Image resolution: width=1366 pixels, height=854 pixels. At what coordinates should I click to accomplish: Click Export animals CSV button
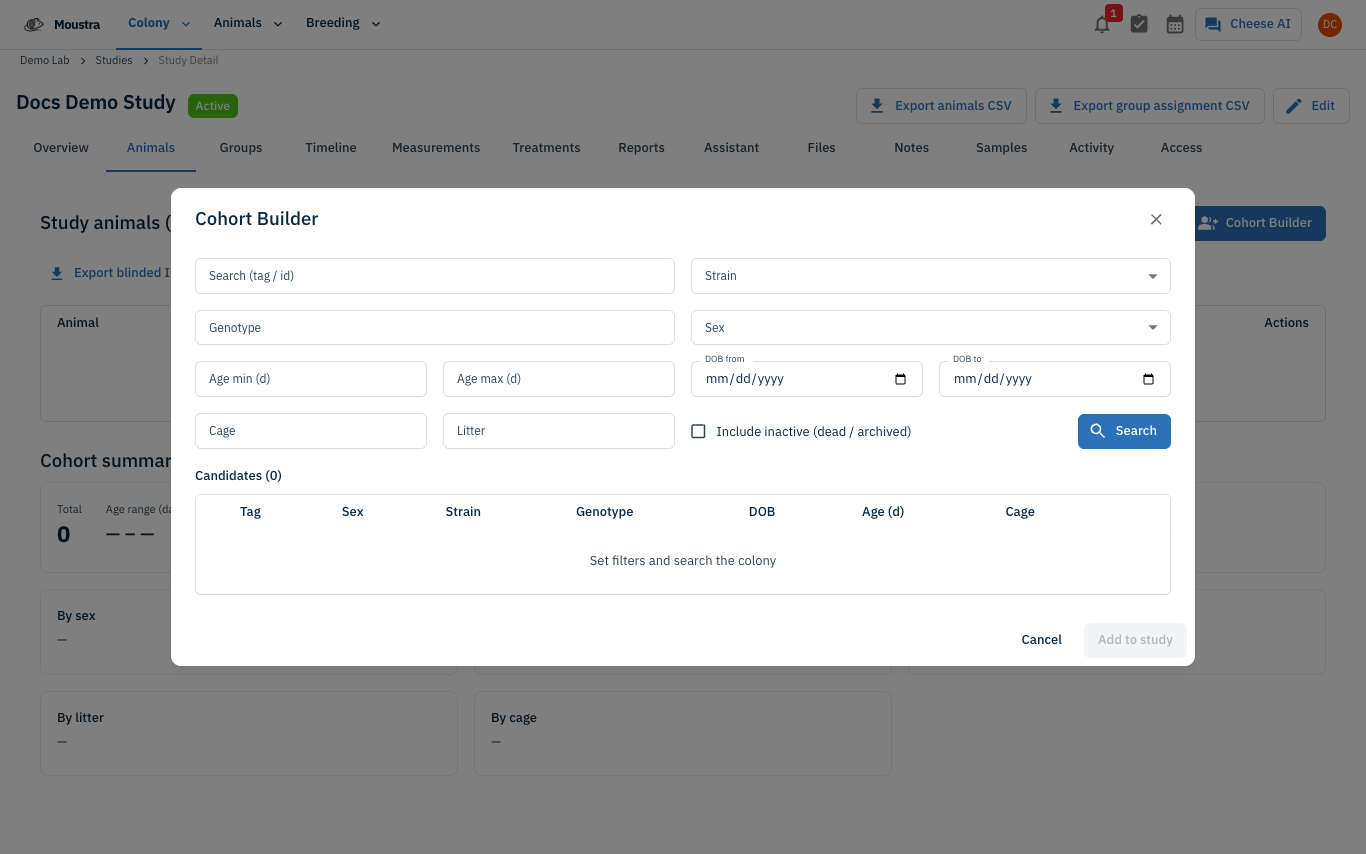tap(941, 106)
